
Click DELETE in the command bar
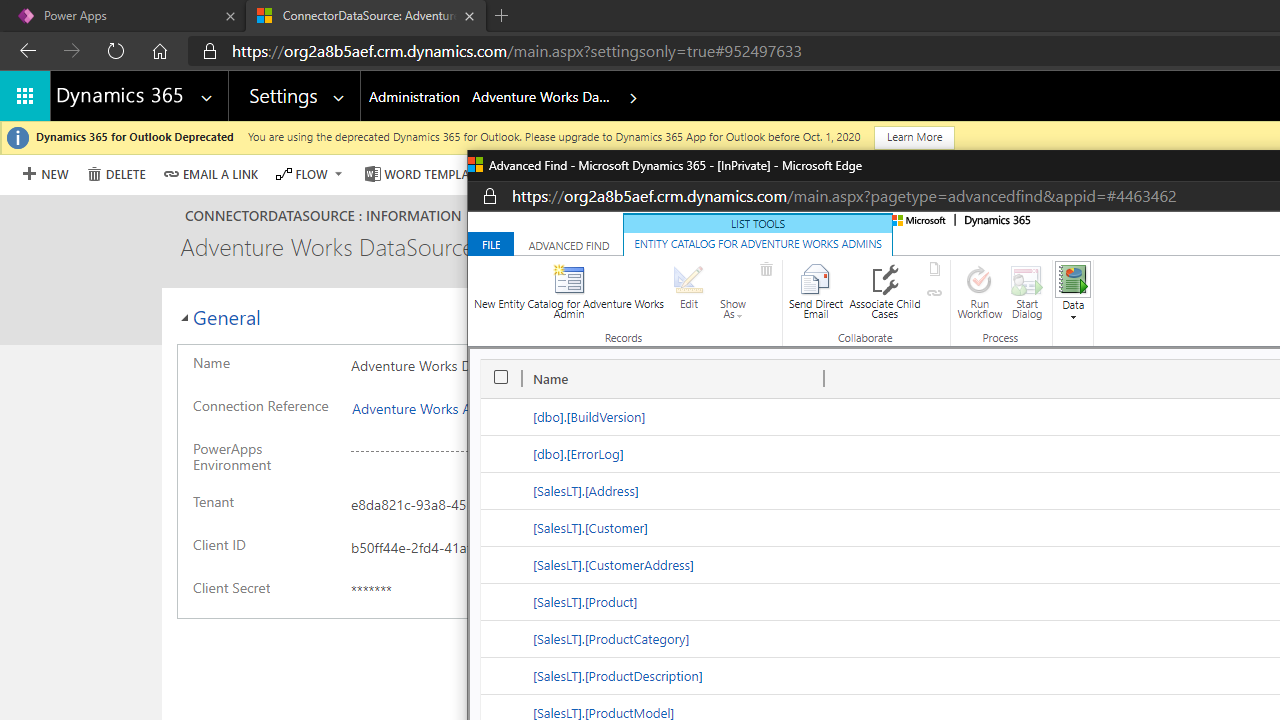[117, 174]
